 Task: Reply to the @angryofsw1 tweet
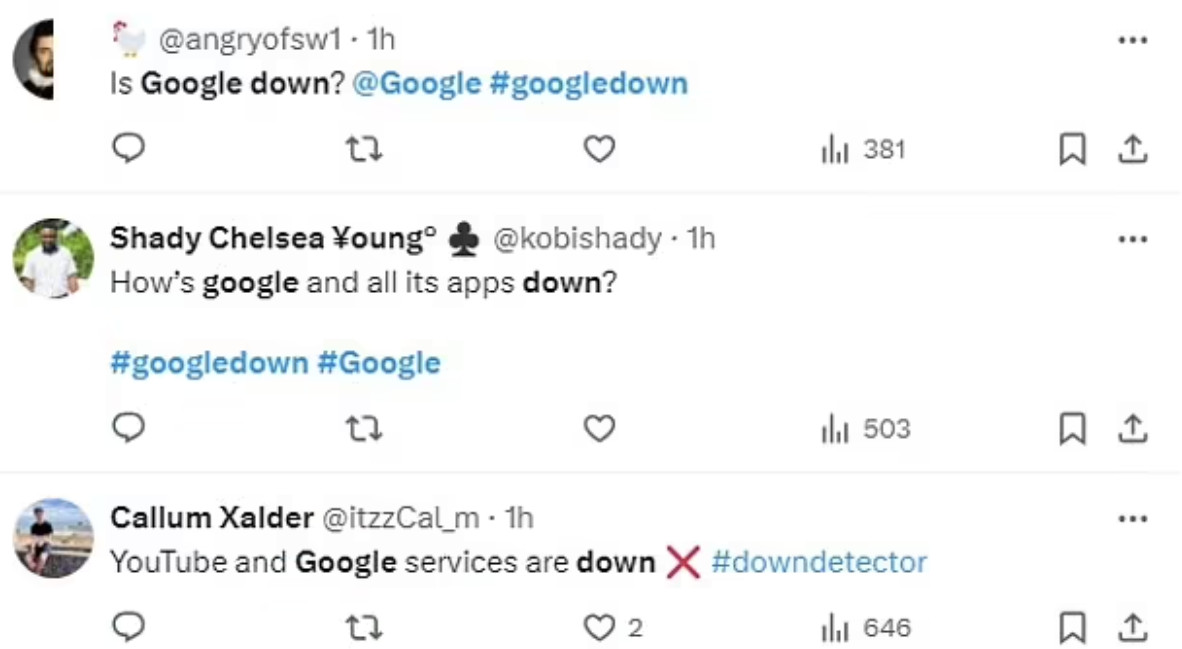(128, 150)
